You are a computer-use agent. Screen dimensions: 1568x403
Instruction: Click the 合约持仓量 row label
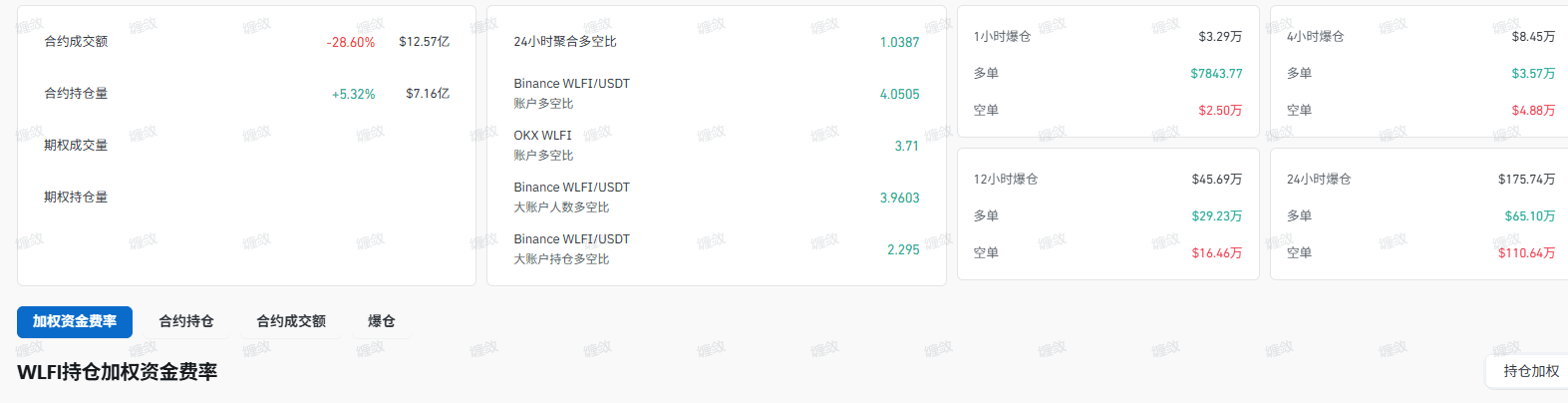coord(76,94)
